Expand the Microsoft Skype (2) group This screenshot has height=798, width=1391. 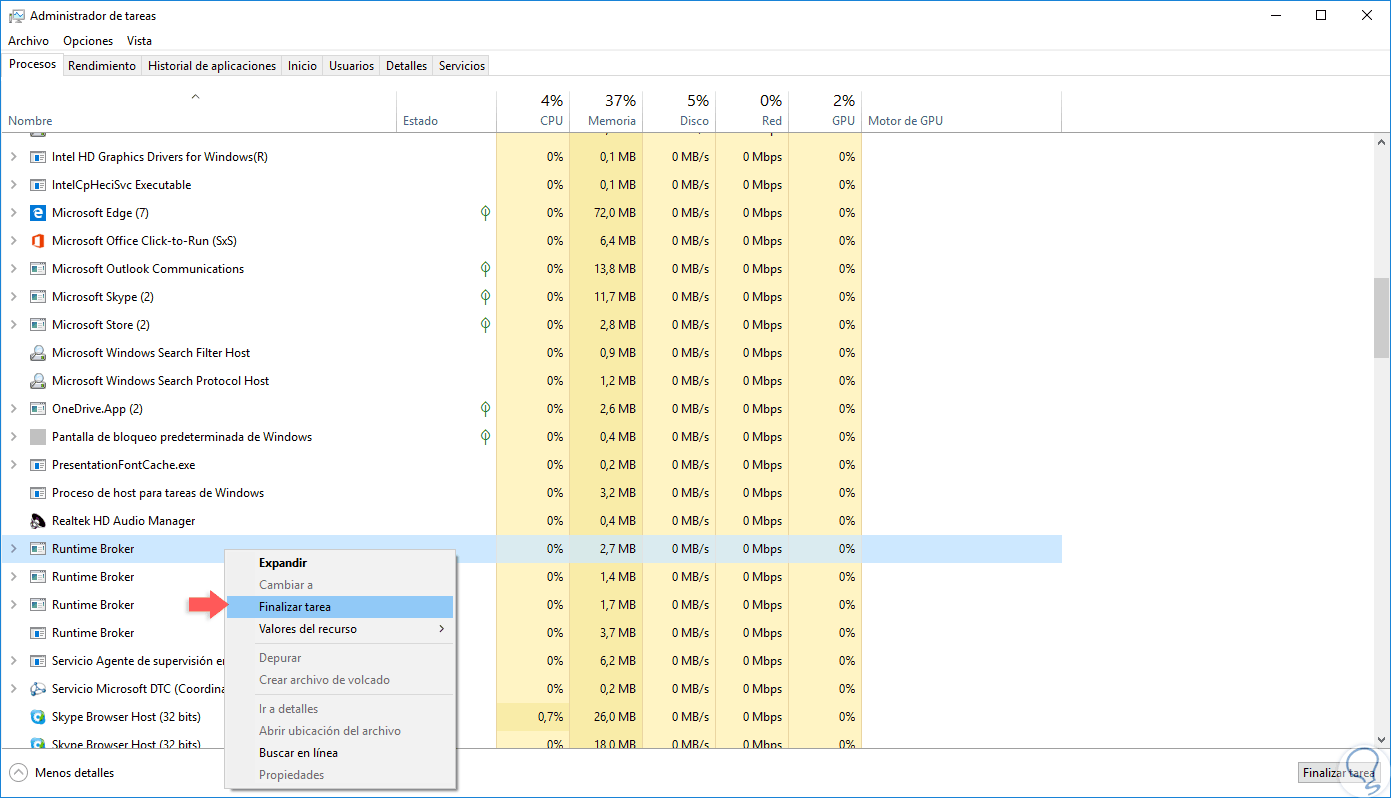click(13, 297)
